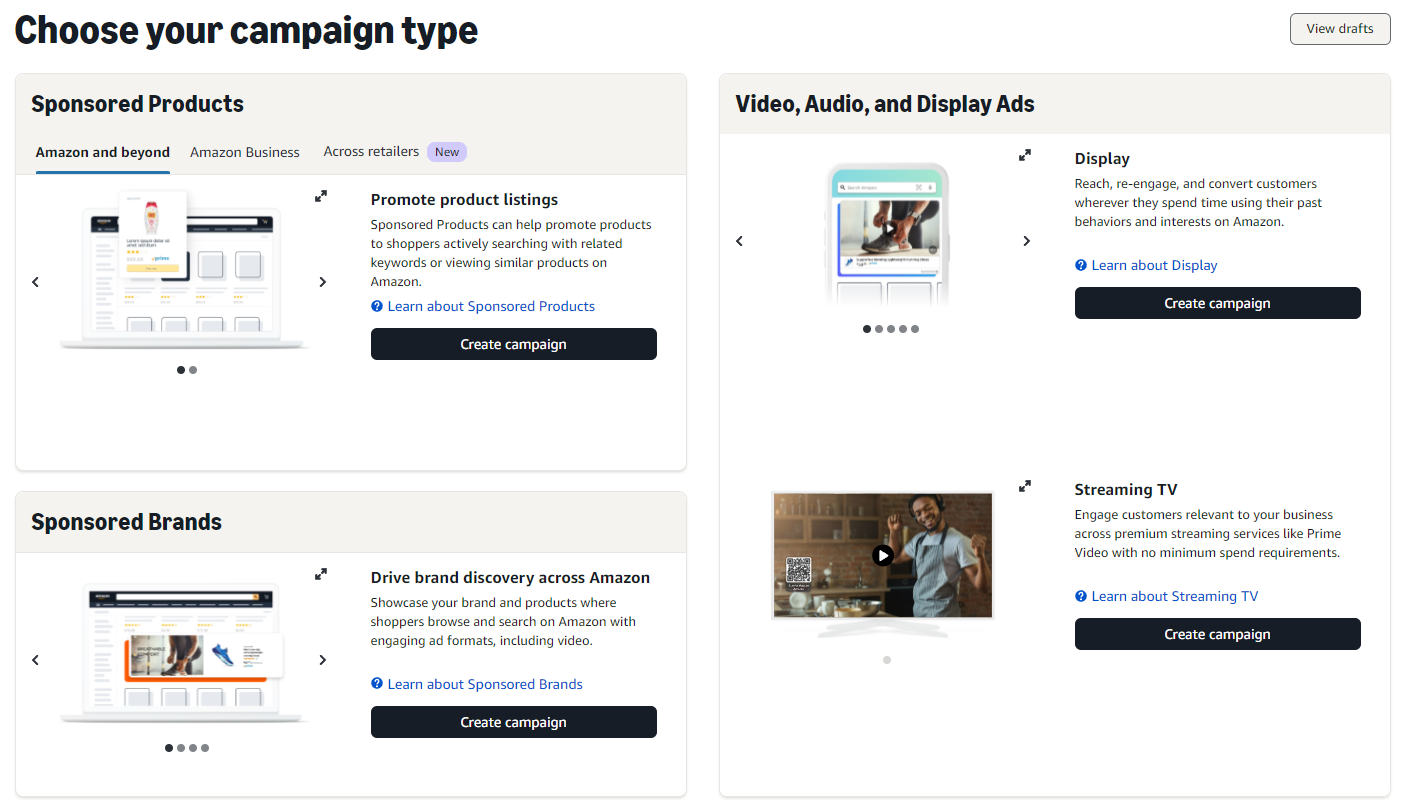Go to next Display carousel slide
The width and height of the screenshot is (1414, 812).
click(1026, 241)
